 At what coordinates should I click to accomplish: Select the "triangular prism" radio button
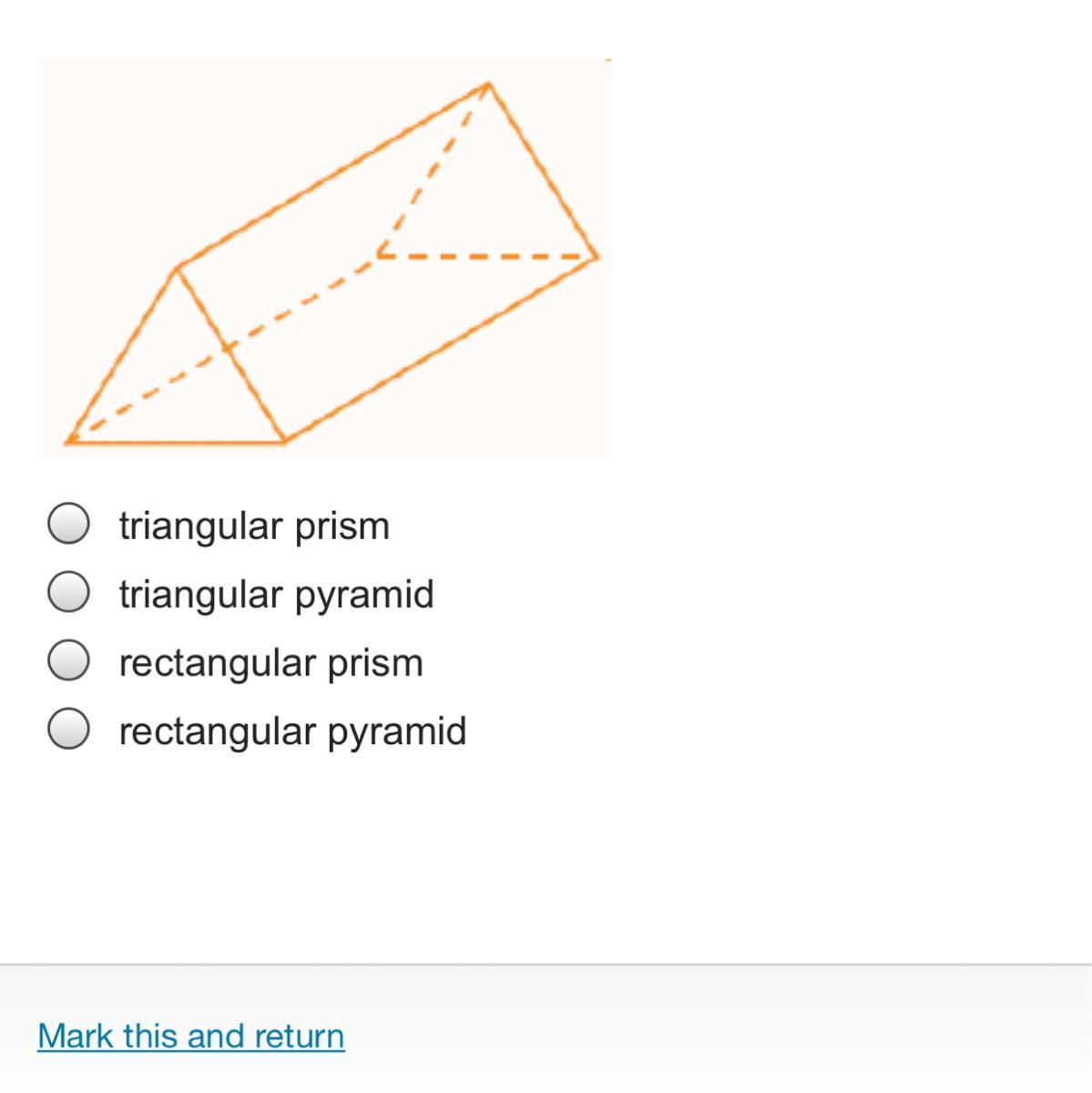click(68, 524)
